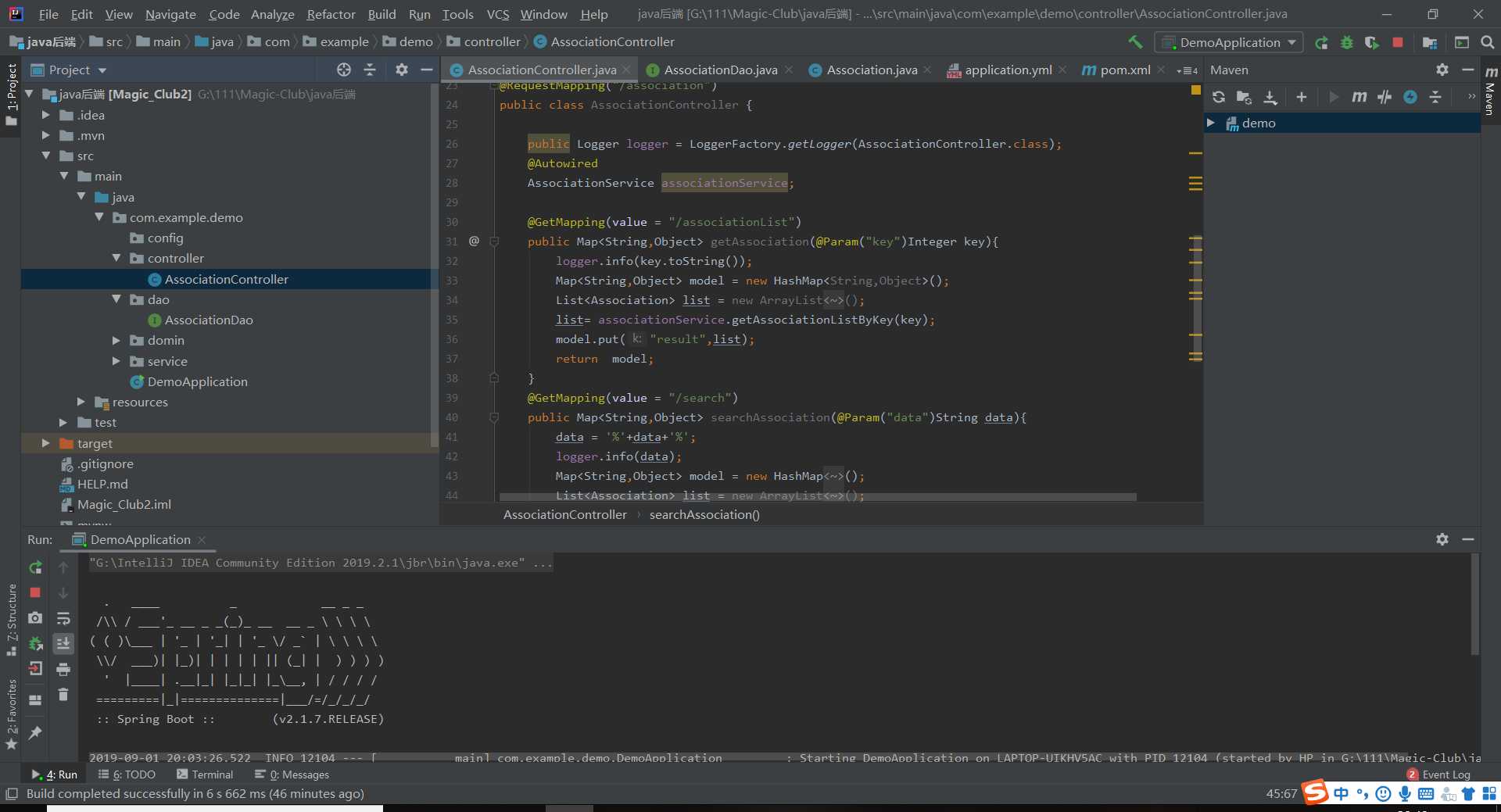
Task: Switch to AssociationDao.java tab
Action: click(720, 70)
